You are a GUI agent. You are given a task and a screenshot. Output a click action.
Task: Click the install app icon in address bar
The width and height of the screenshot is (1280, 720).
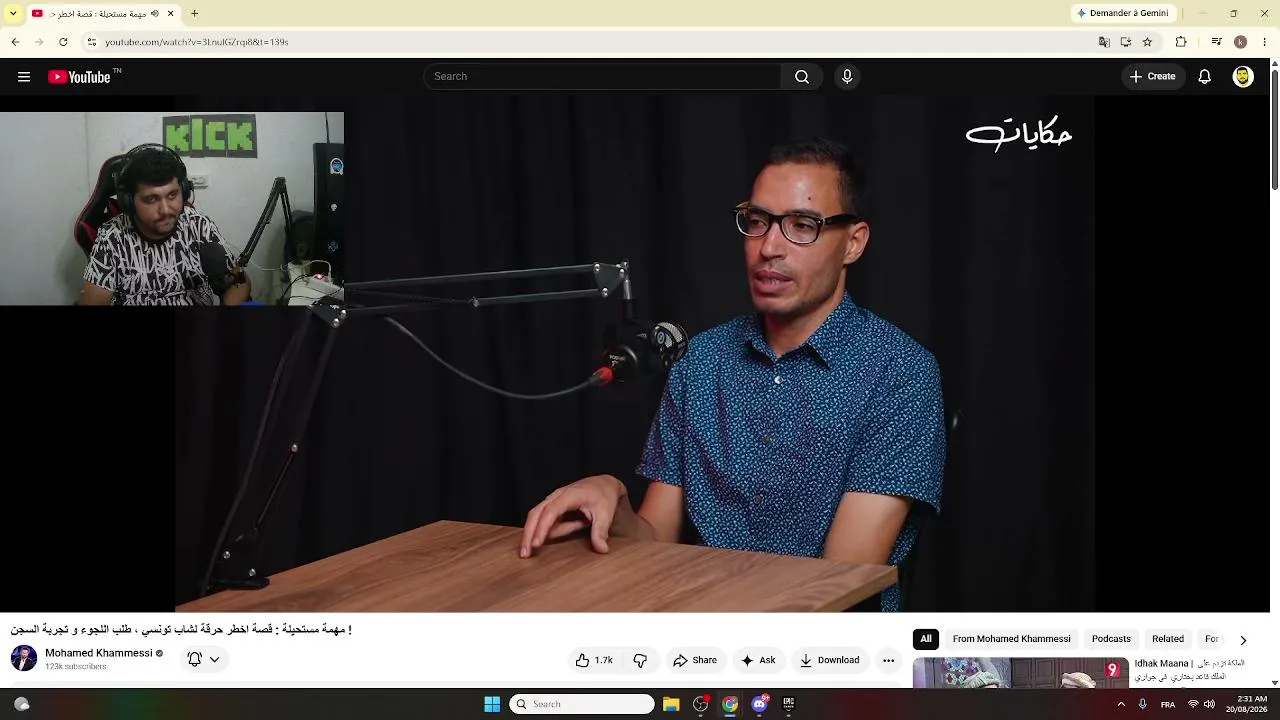point(1125,42)
